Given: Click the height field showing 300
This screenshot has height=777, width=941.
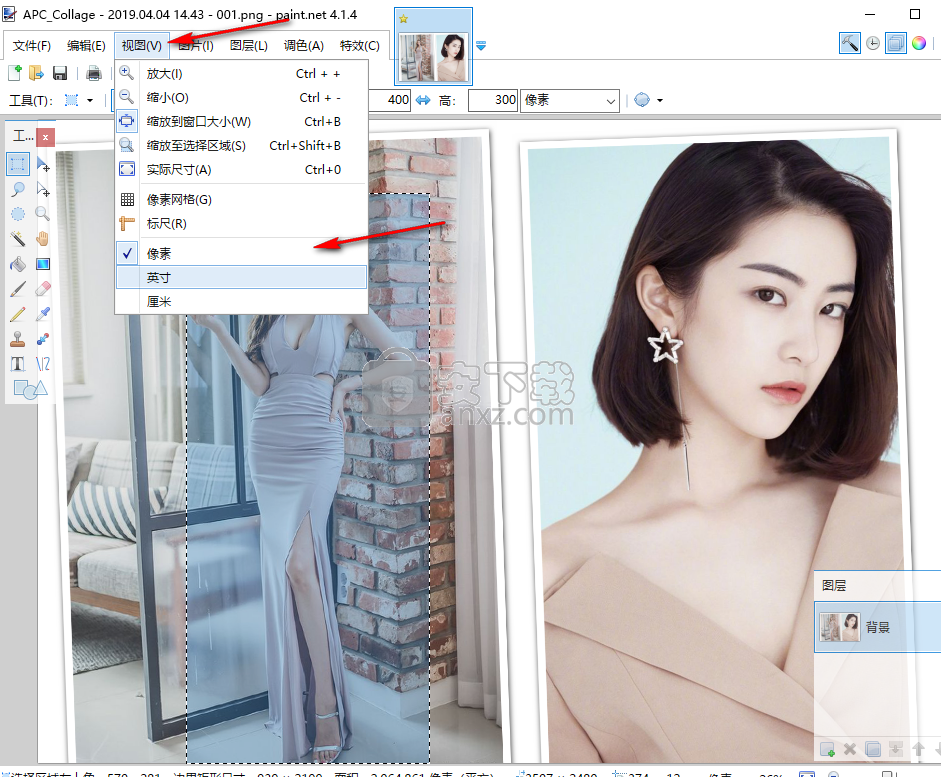Looking at the screenshot, I should coord(493,100).
